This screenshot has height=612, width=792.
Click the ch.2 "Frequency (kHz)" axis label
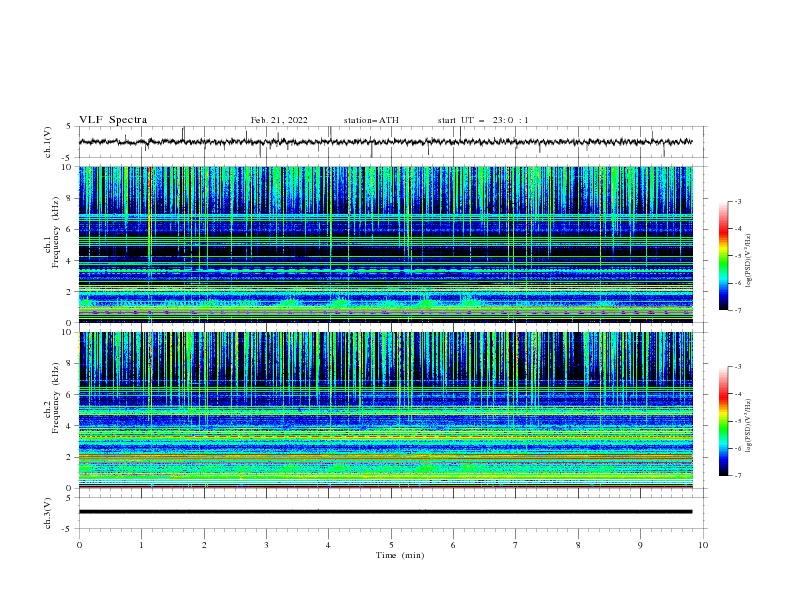(56, 397)
